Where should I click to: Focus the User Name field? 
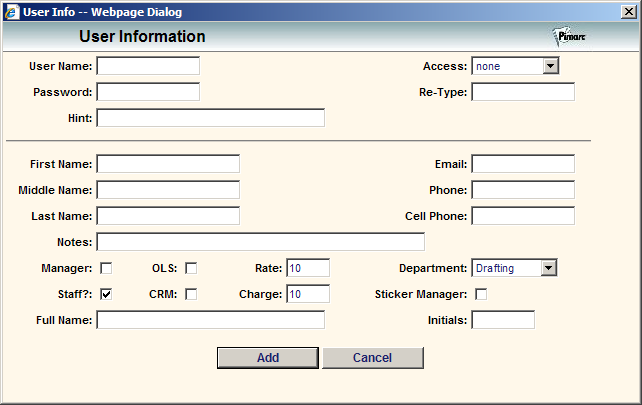tap(148, 66)
